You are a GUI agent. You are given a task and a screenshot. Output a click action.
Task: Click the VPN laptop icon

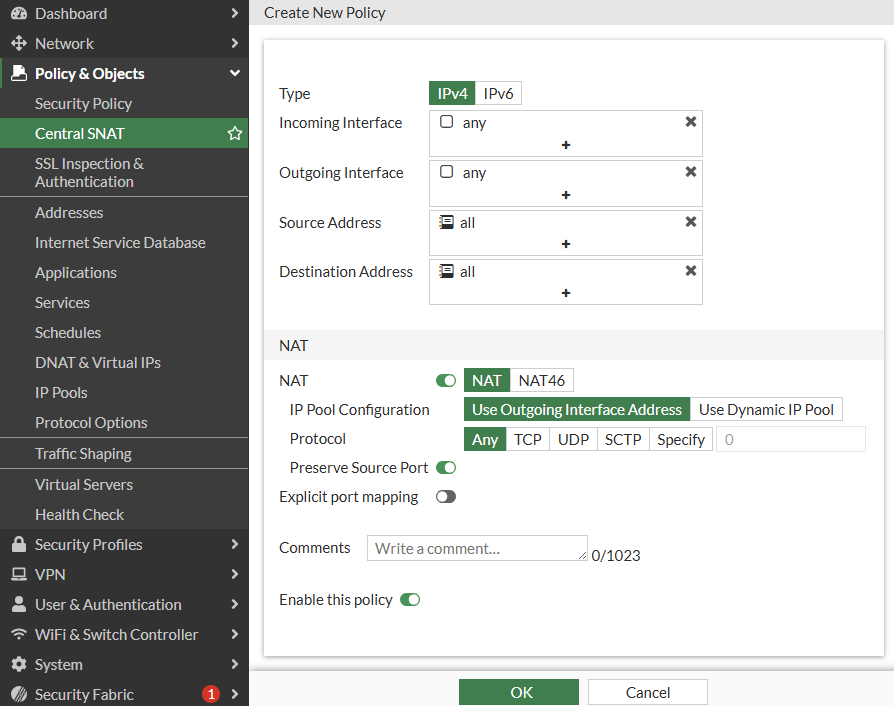19,574
